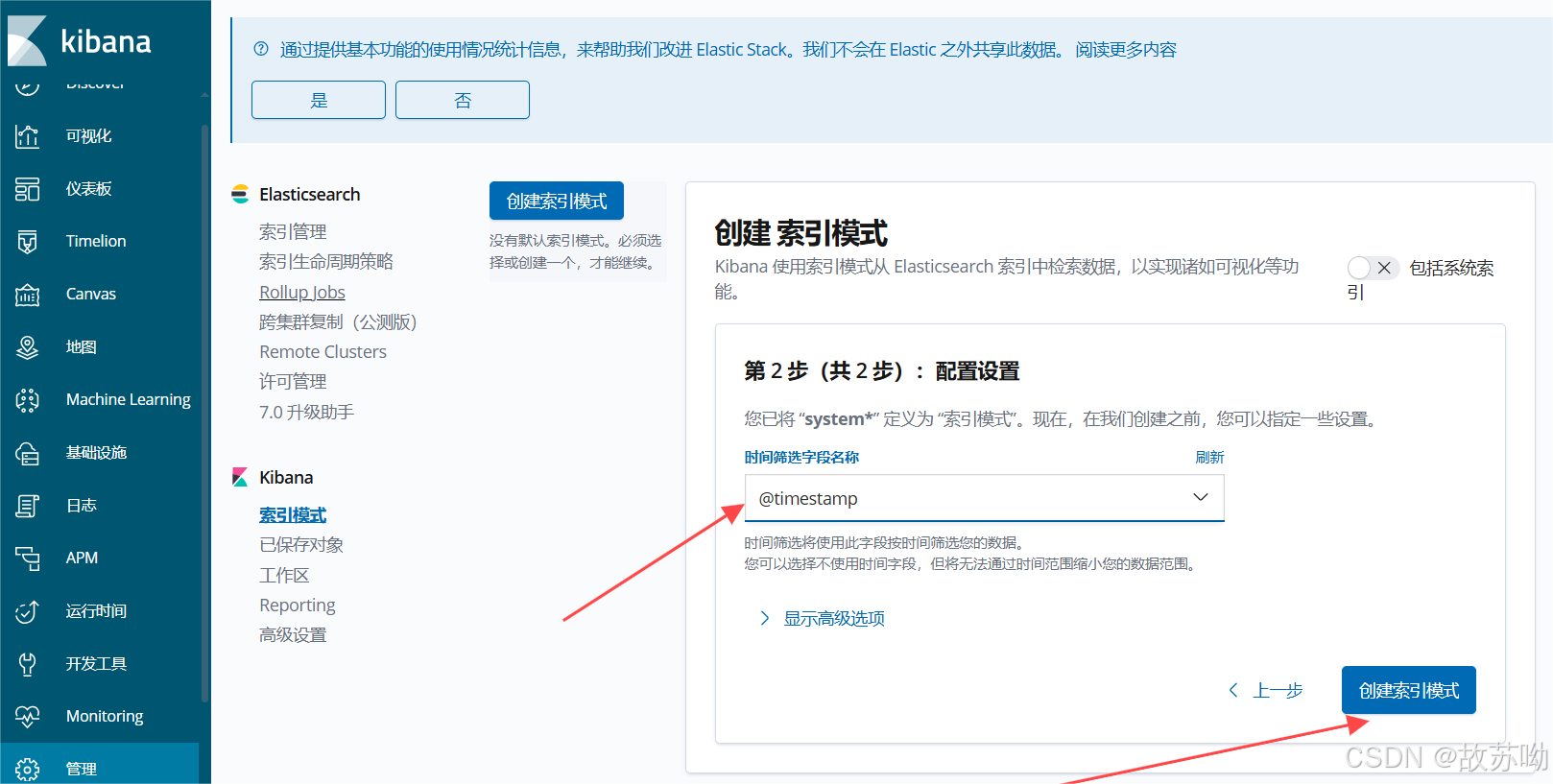Screen dimensions: 1553x784
Task: Go to Canvas in the sidebar
Action: click(91, 295)
